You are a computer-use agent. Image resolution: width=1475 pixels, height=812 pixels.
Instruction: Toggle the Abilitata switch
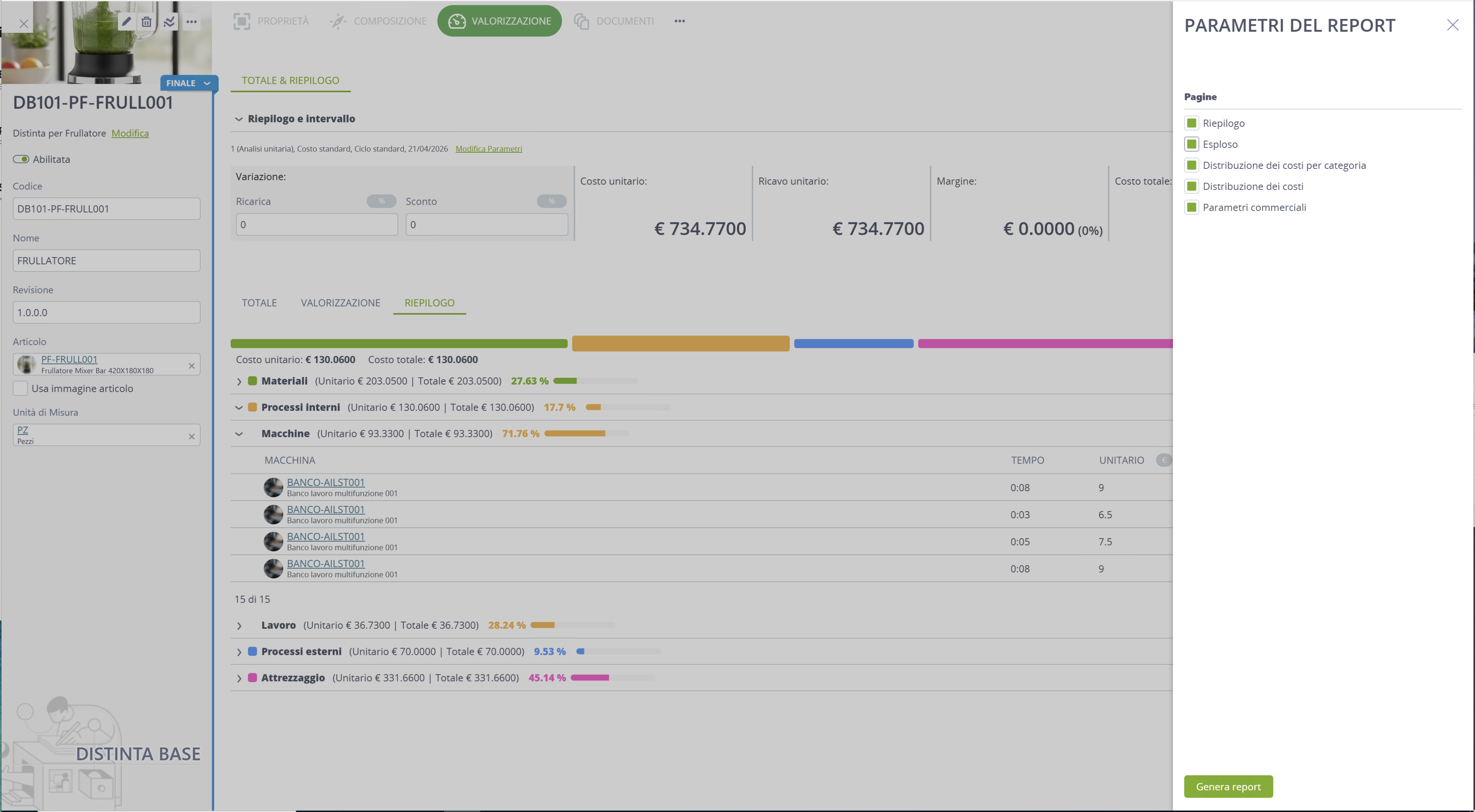pyautogui.click(x=21, y=159)
